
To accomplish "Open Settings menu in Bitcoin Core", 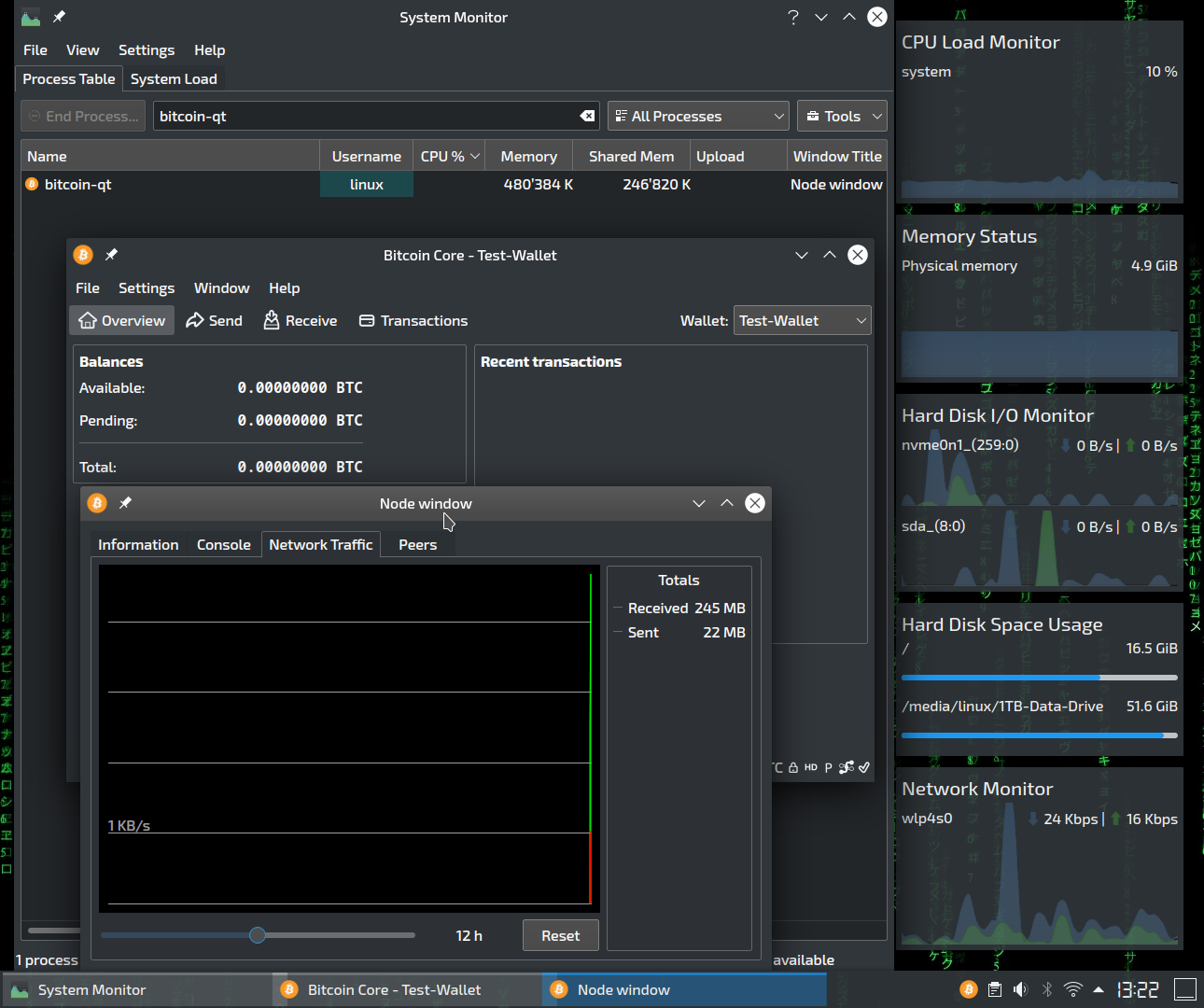I will [x=147, y=287].
